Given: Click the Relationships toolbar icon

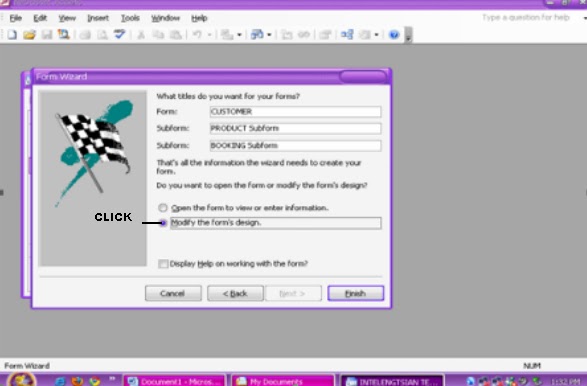Looking at the screenshot, I should (x=347, y=35).
